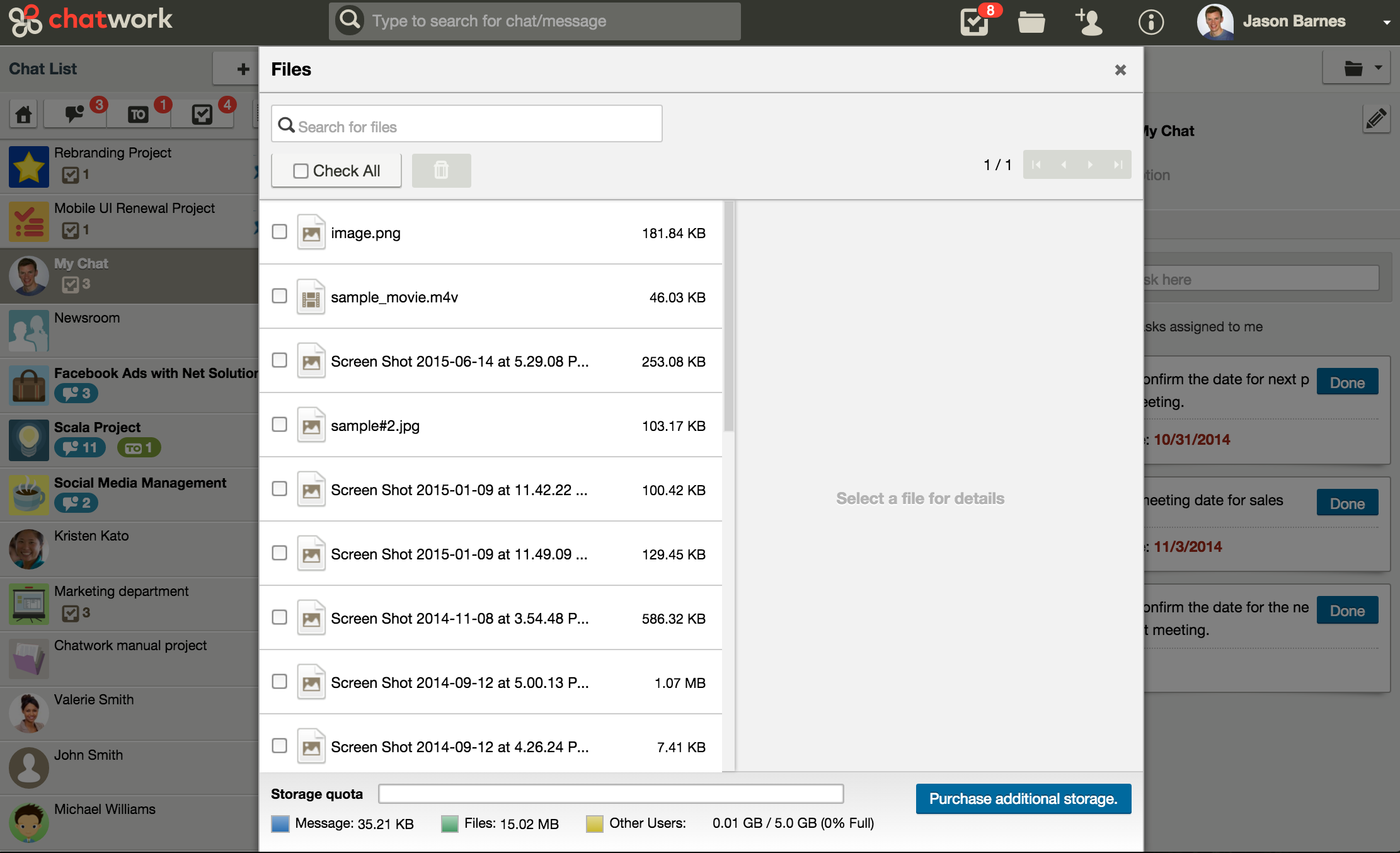
Task: Click Purchase additional storage button
Action: click(x=1023, y=799)
